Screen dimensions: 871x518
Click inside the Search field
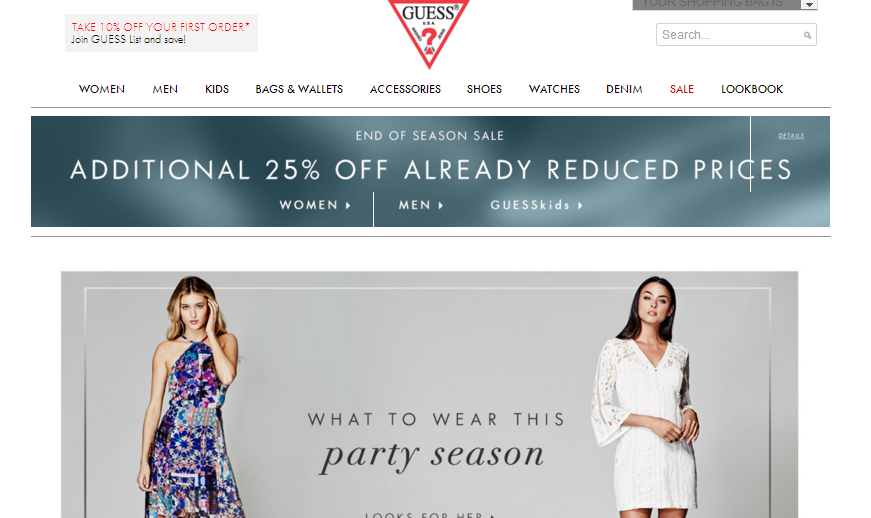736,34
